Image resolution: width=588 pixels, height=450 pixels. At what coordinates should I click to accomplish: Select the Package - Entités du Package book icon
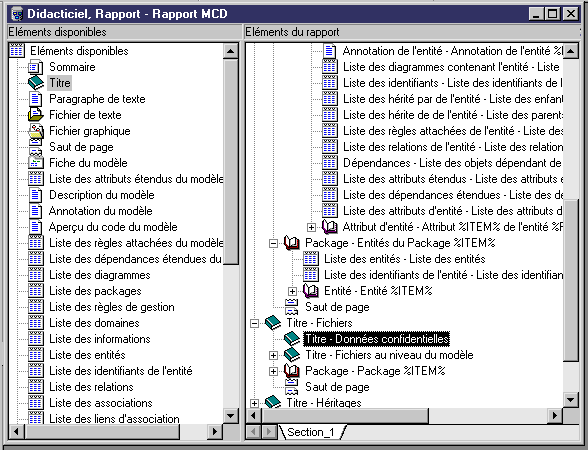click(x=292, y=243)
